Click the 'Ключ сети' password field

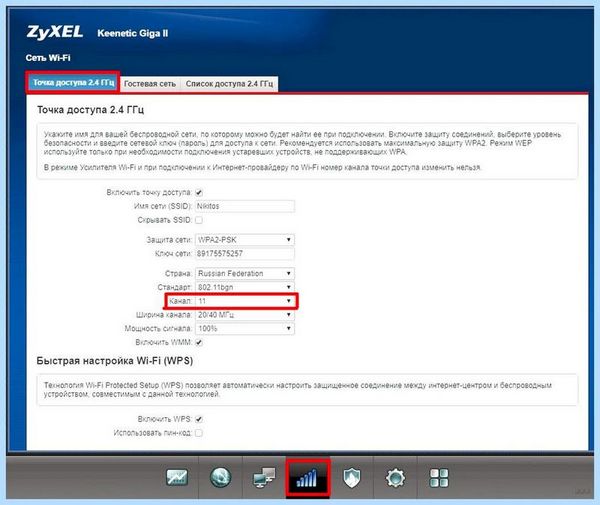click(x=245, y=254)
